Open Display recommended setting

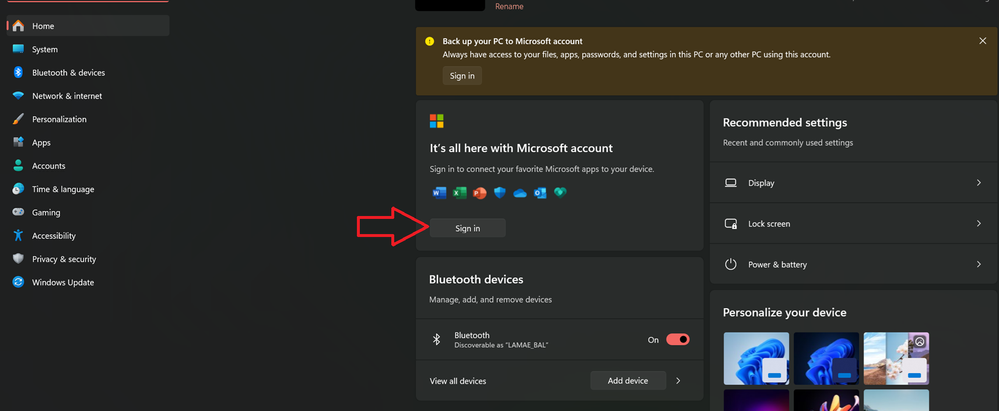[853, 183]
